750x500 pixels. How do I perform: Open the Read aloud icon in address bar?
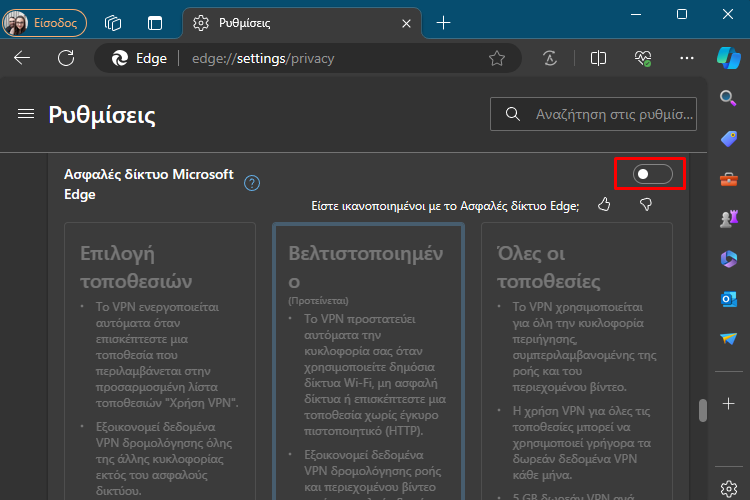[x=550, y=58]
